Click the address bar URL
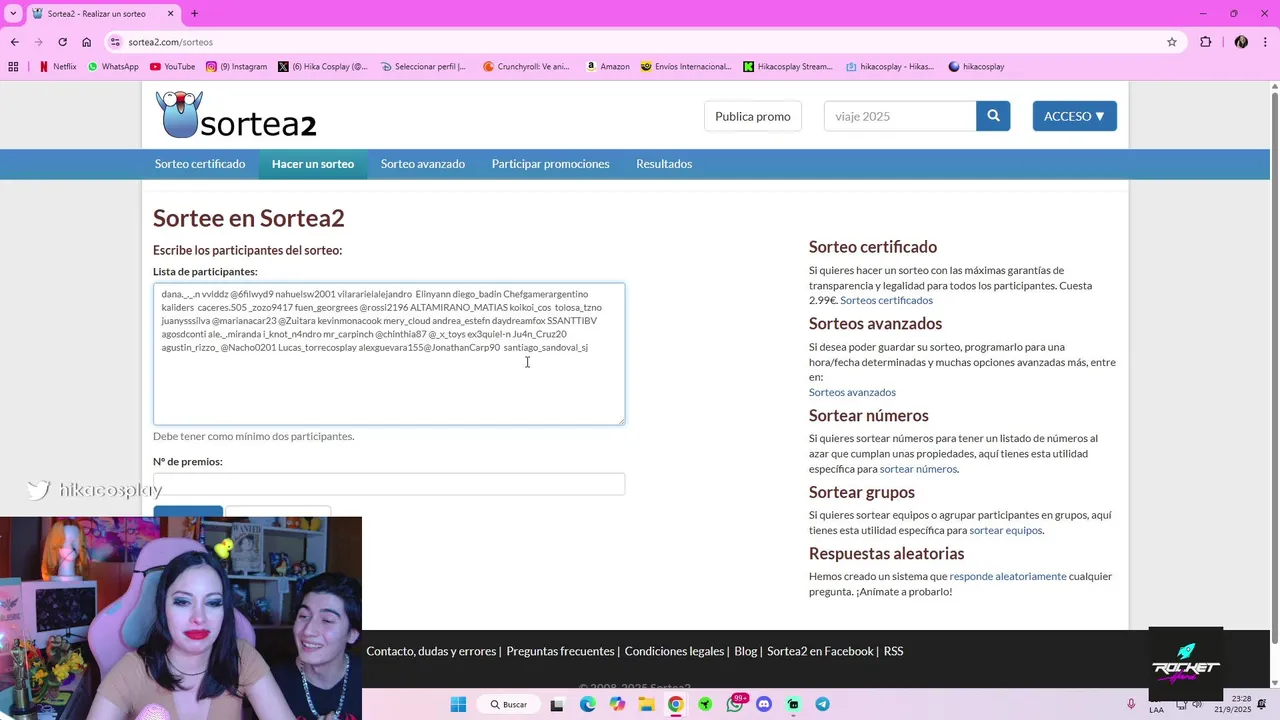Image resolution: width=1280 pixels, height=720 pixels. (x=171, y=42)
